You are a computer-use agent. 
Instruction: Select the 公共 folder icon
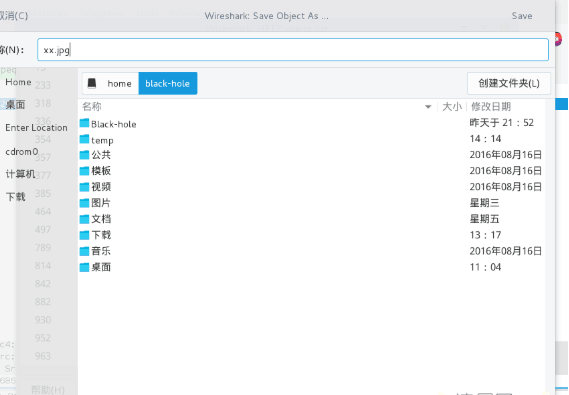tap(85, 155)
